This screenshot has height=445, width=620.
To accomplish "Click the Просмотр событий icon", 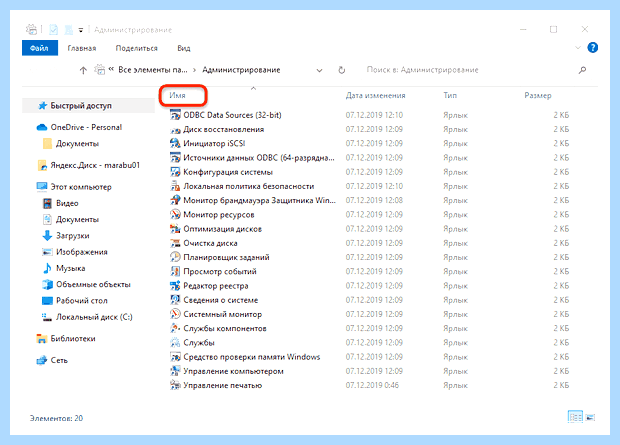I will click(175, 272).
